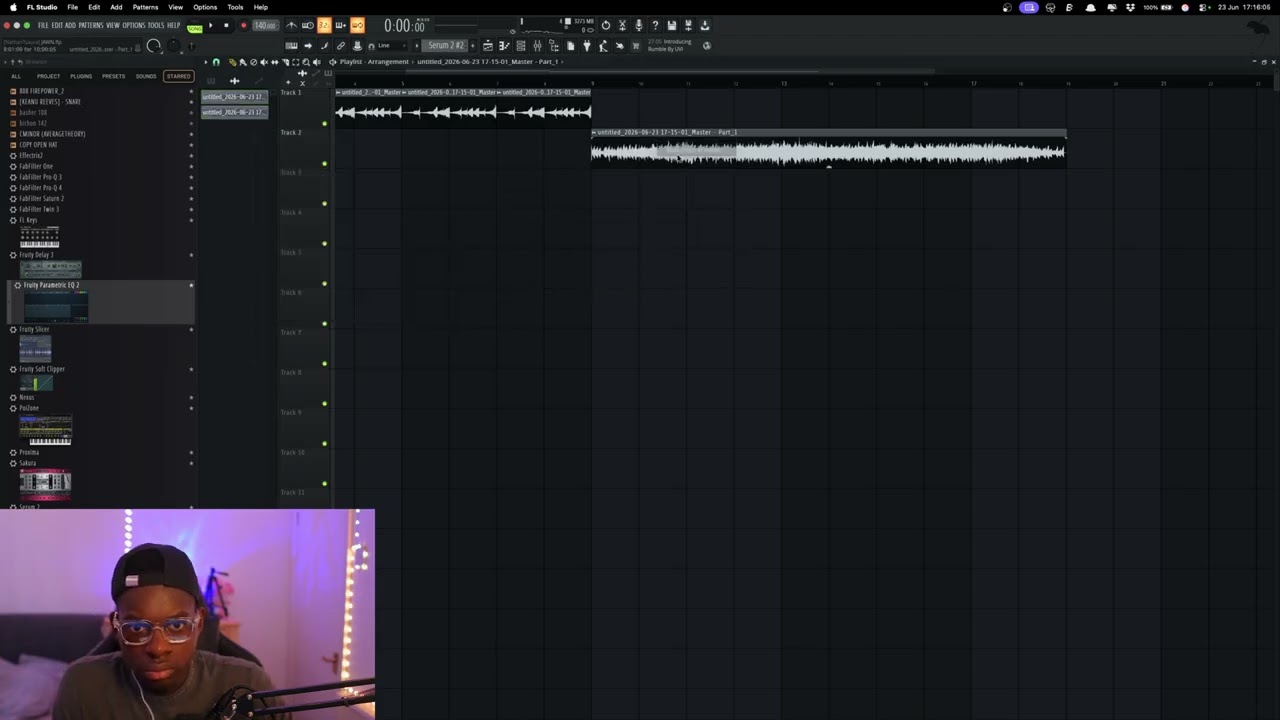
Task: Toggle the metronome icon
Action: (x=291, y=25)
